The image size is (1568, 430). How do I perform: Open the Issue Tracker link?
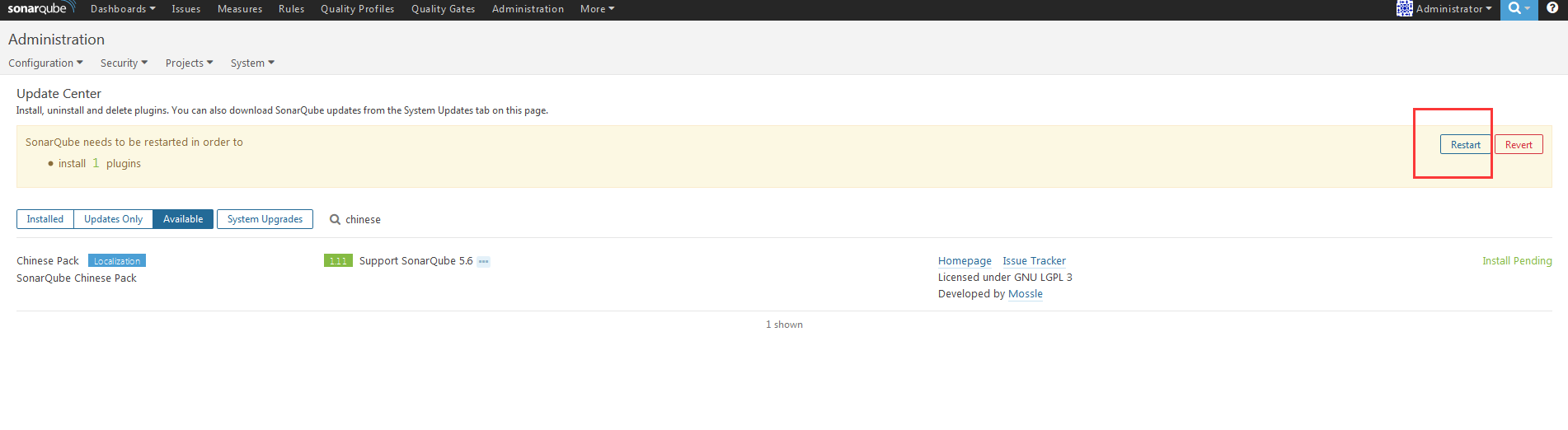point(1034,261)
